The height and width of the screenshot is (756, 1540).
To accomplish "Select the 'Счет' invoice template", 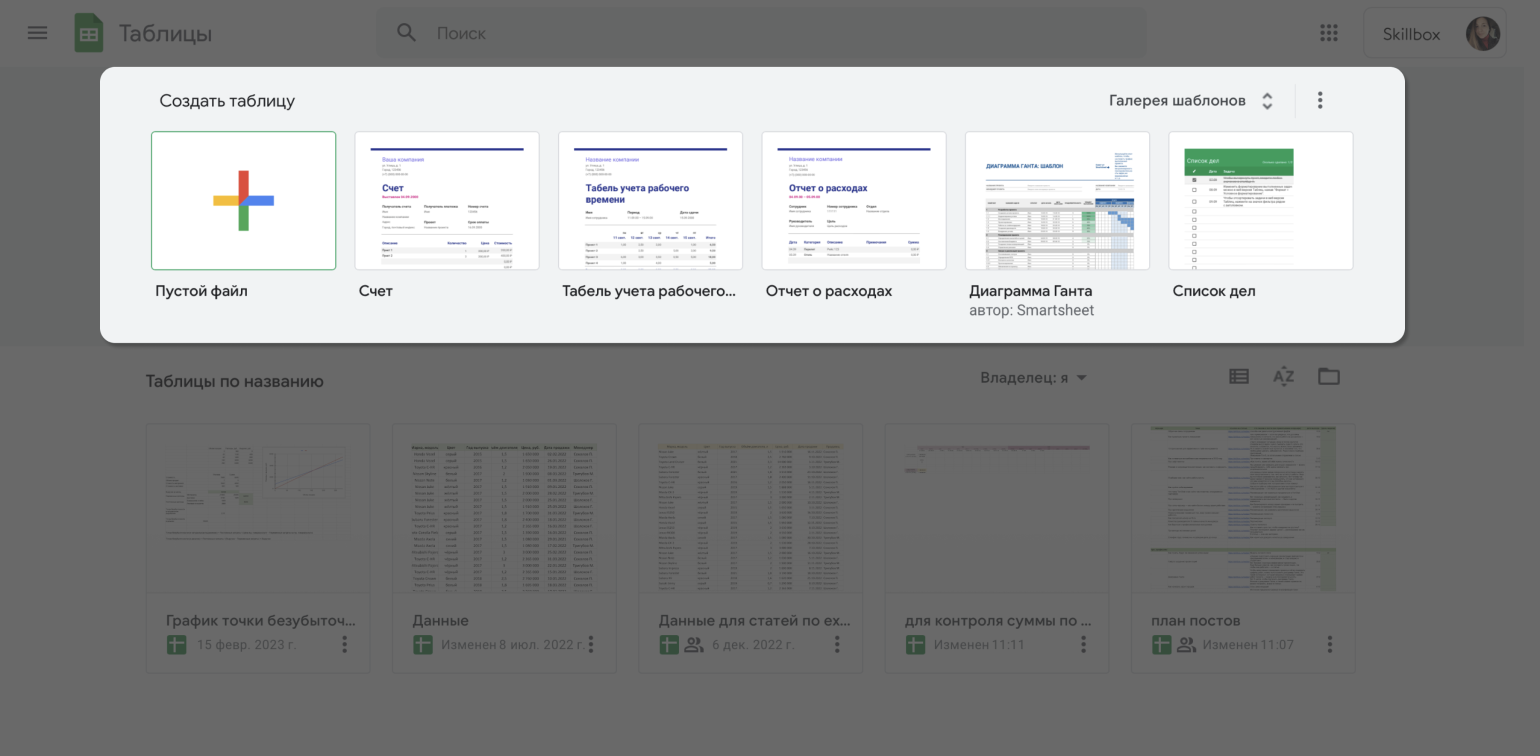I will click(447, 201).
